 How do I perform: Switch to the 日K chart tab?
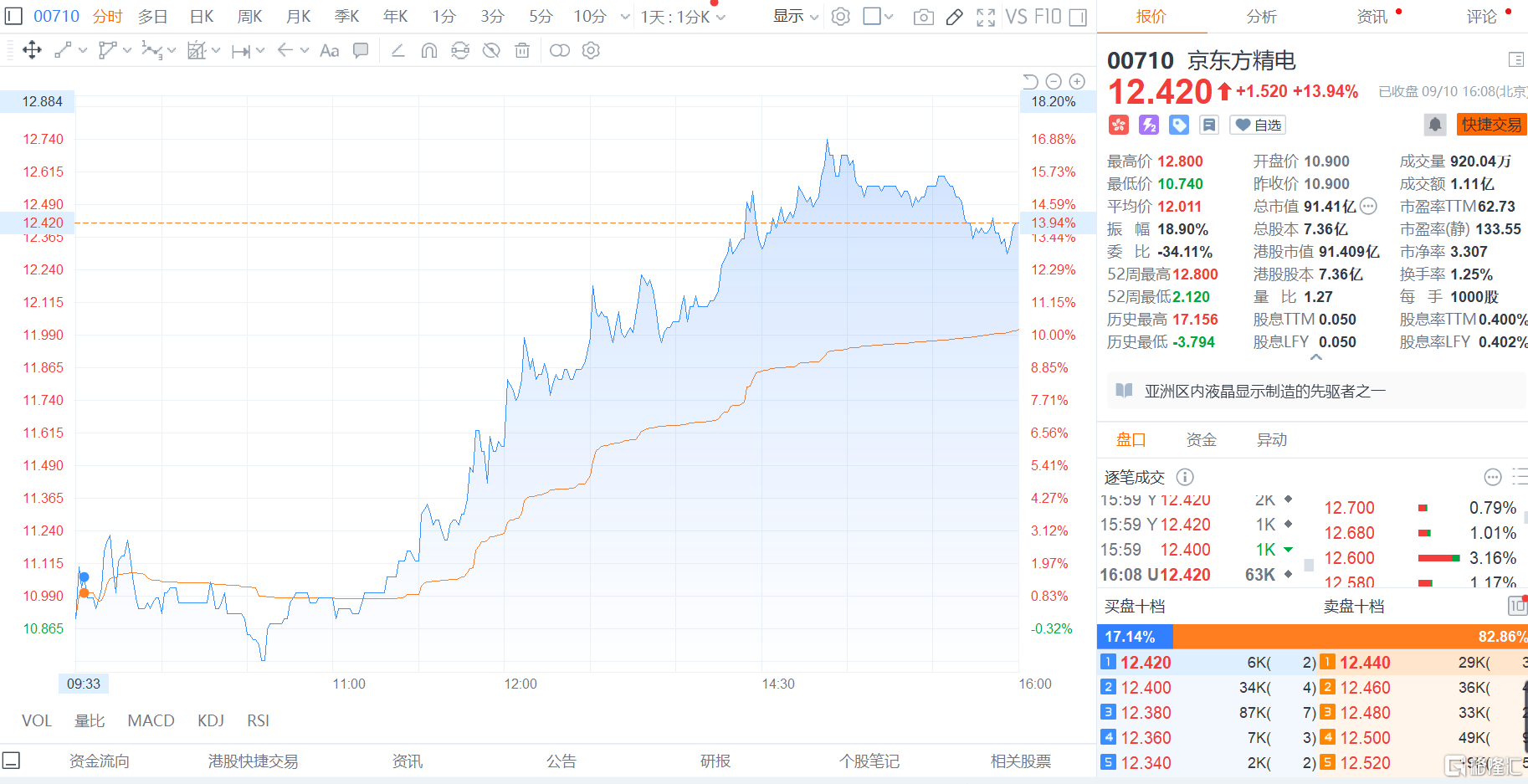pos(202,16)
